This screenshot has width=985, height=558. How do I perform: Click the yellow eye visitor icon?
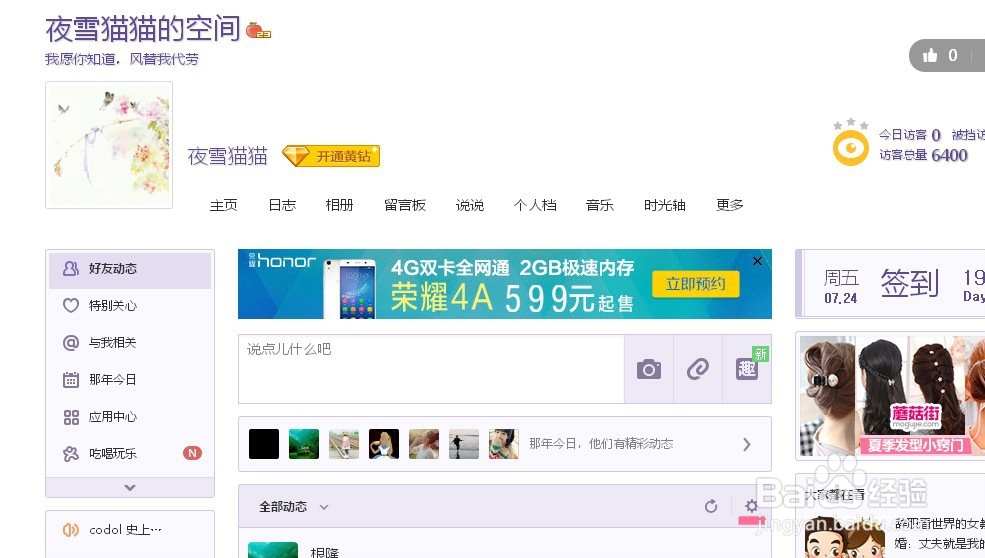tap(851, 148)
